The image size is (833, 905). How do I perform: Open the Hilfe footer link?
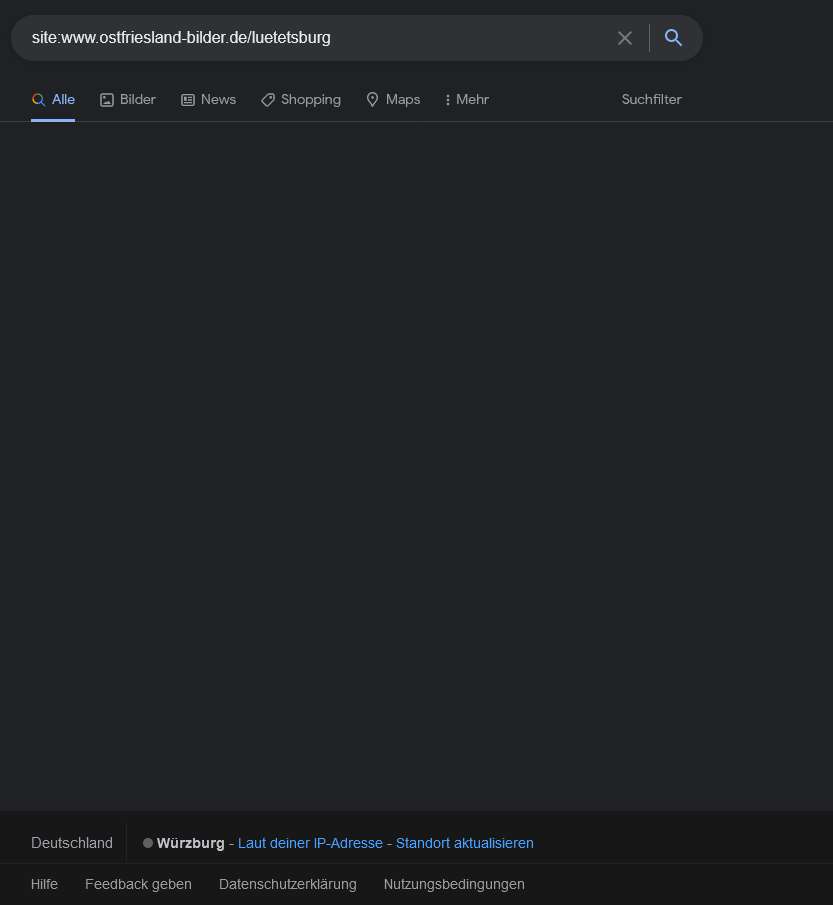[x=44, y=884]
